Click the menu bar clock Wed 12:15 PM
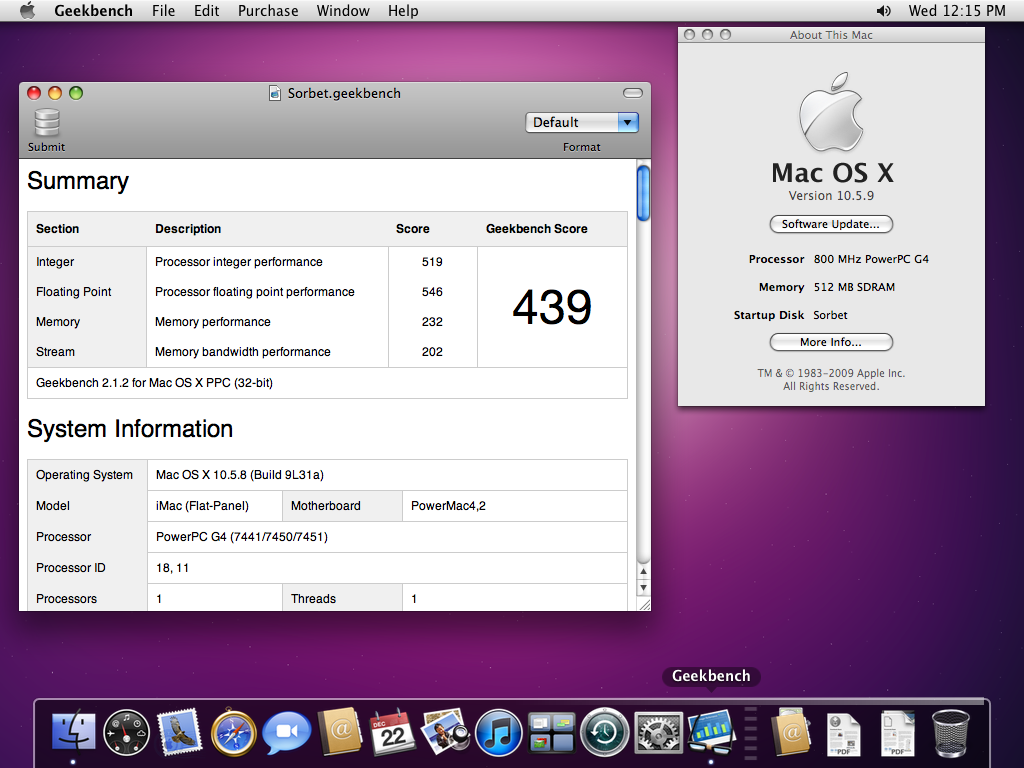 tap(957, 10)
